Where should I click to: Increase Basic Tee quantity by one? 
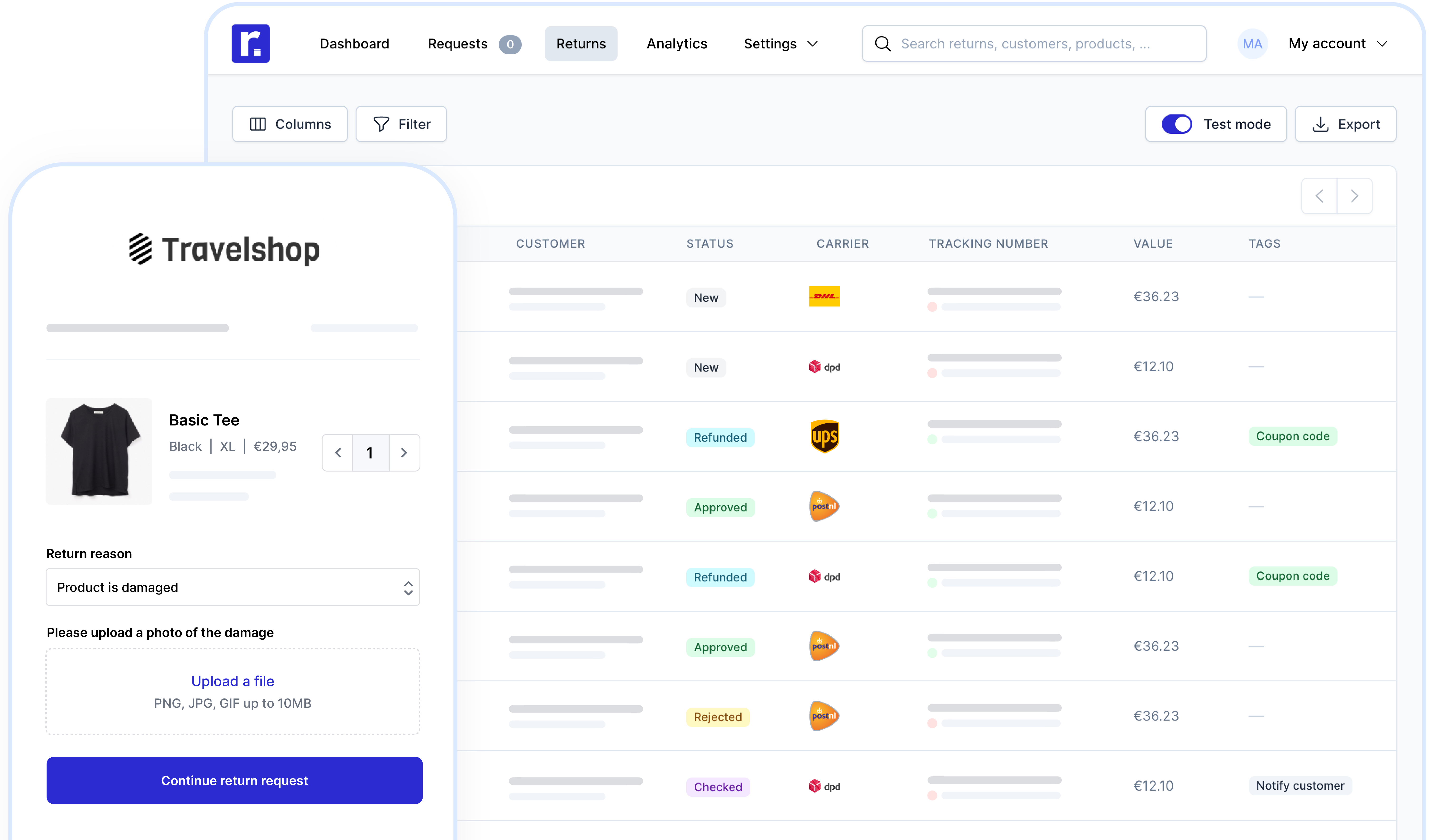[x=404, y=453]
